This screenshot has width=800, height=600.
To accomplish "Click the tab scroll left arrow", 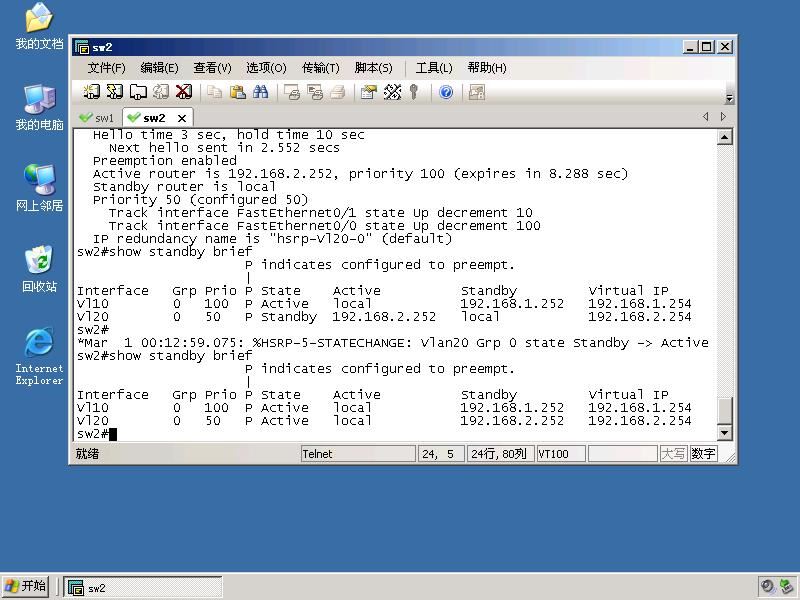I will pyautogui.click(x=706, y=116).
